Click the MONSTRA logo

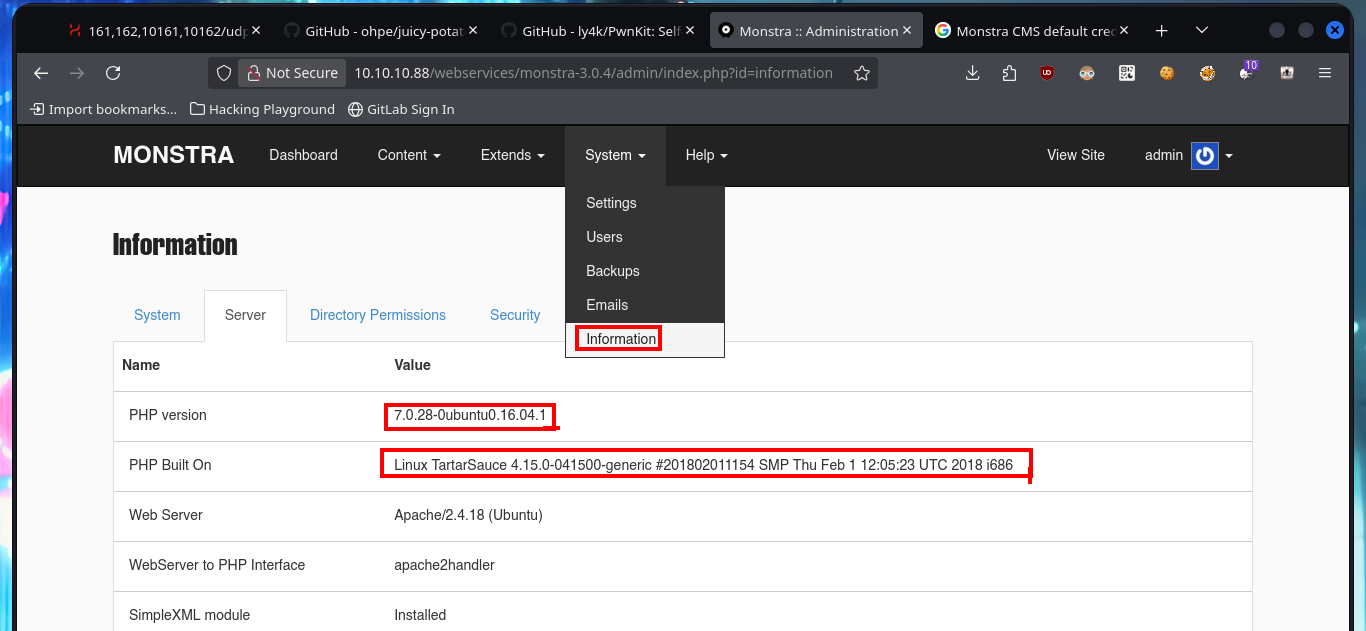(x=174, y=155)
